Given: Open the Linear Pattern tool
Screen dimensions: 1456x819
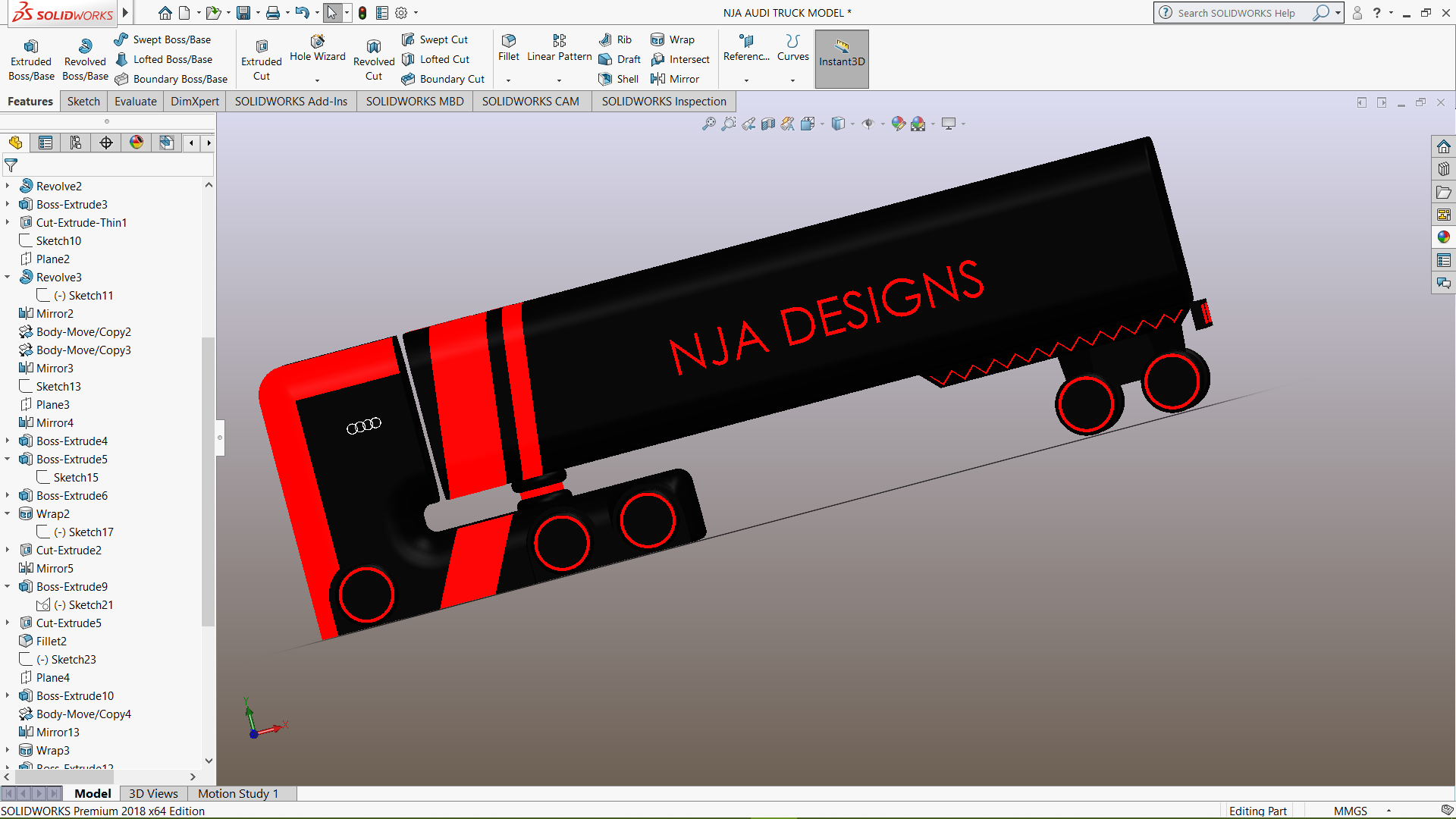Looking at the screenshot, I should 559,48.
